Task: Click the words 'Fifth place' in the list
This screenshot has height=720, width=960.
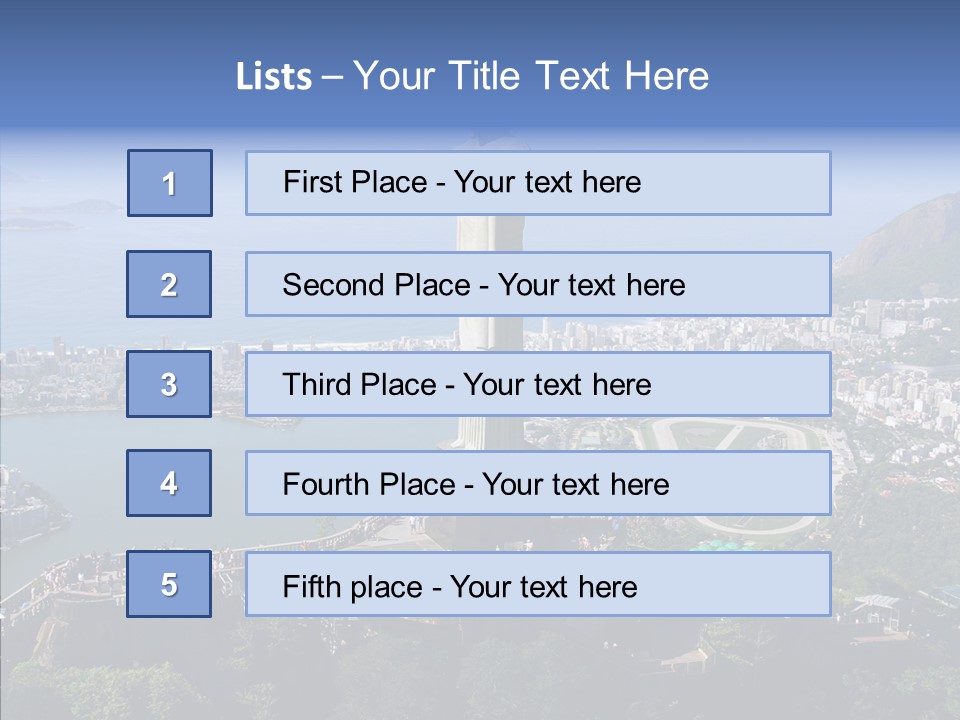Action: click(353, 586)
